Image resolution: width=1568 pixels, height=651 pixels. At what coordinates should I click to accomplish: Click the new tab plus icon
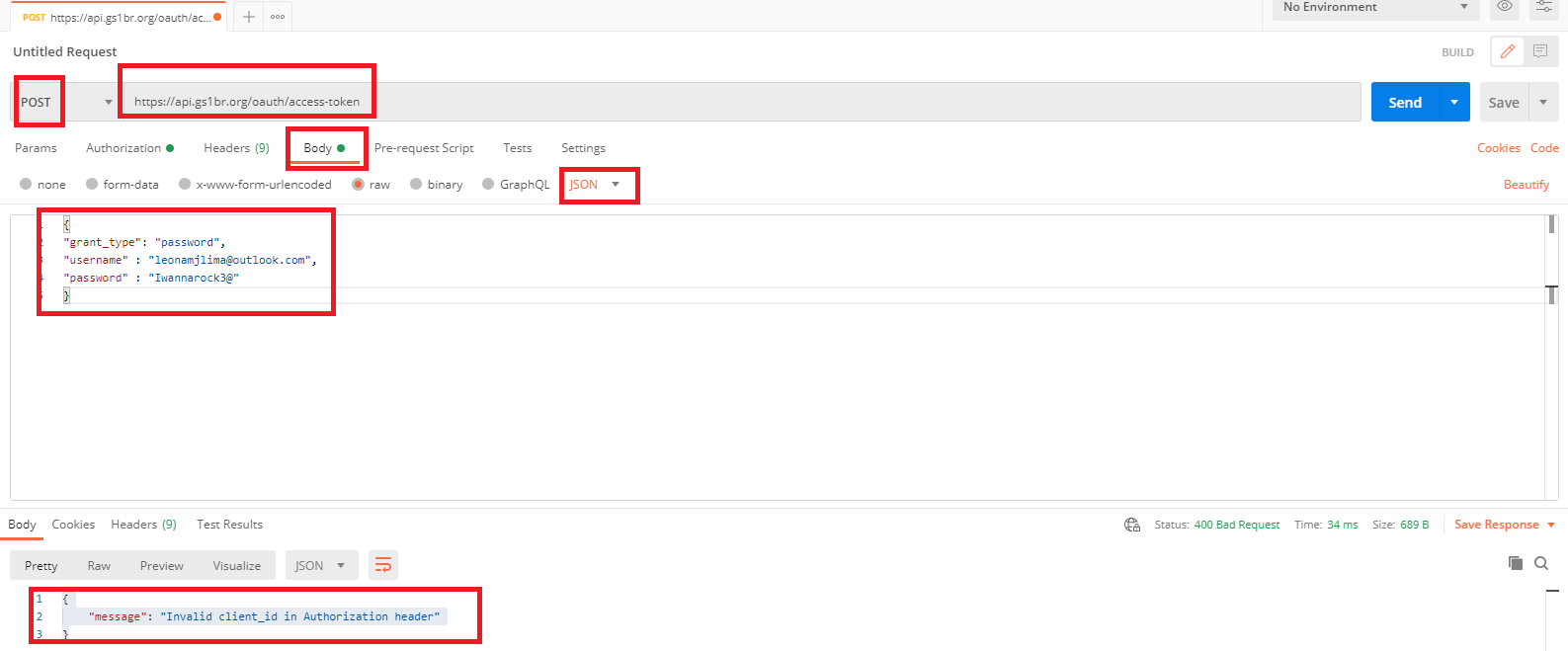[249, 17]
